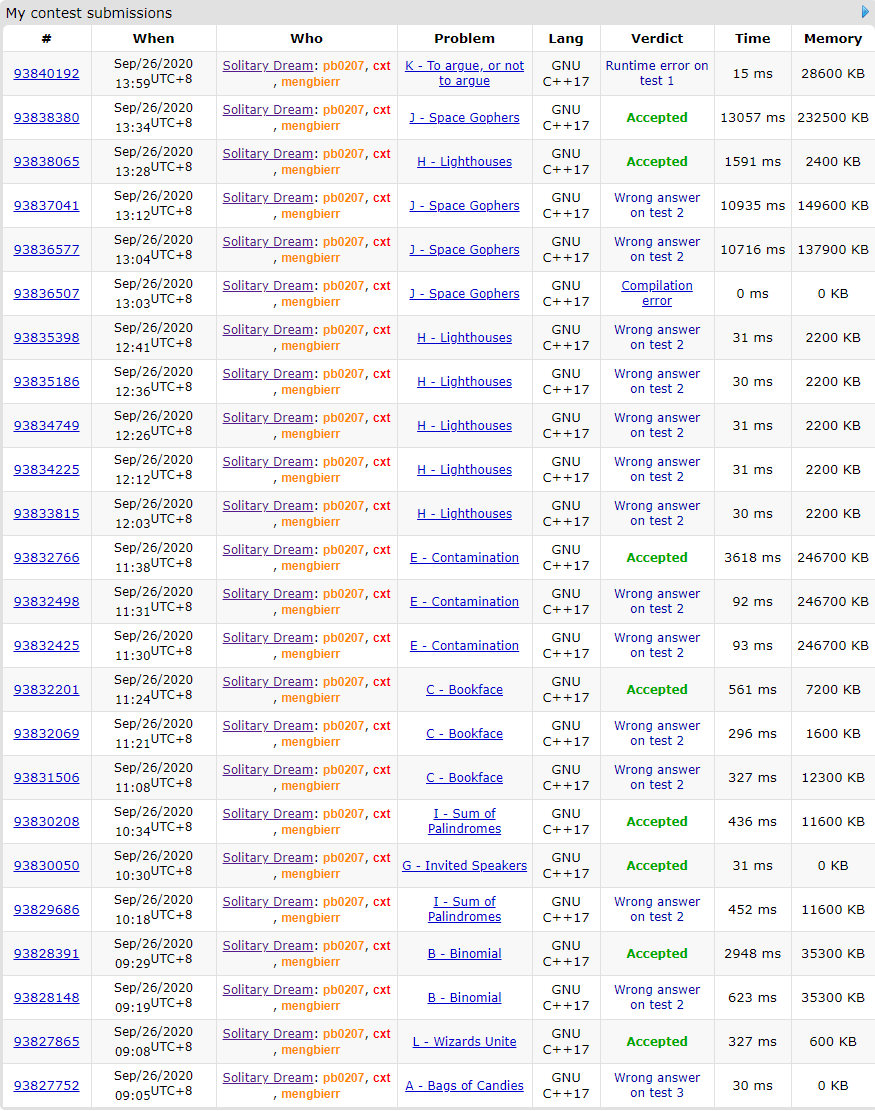The width and height of the screenshot is (875, 1111).
Task: View the Wrong answer on test 3 verdict
Action: point(657,1085)
